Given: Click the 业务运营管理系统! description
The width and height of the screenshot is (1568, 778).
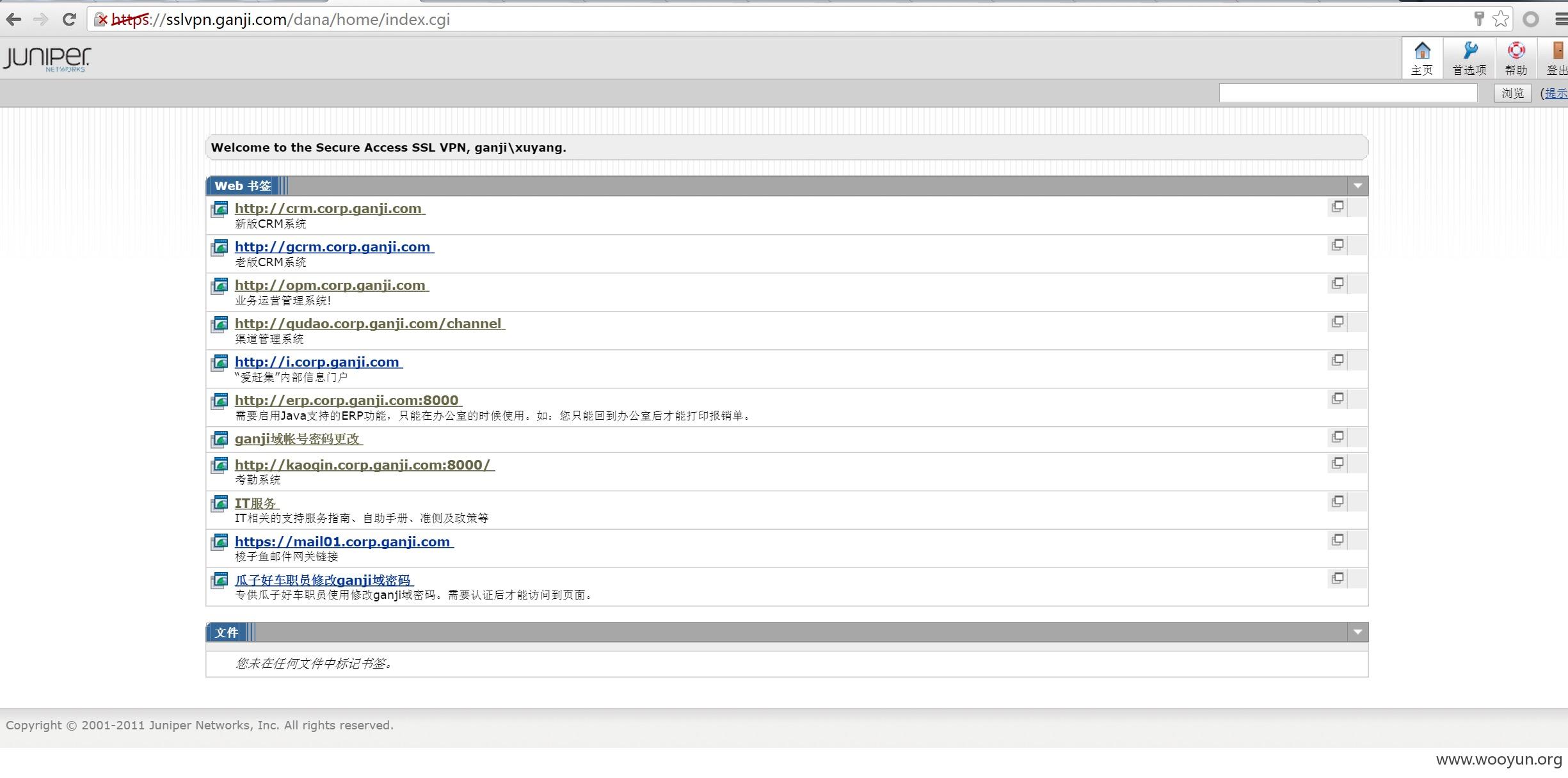Looking at the screenshot, I should click(x=282, y=301).
